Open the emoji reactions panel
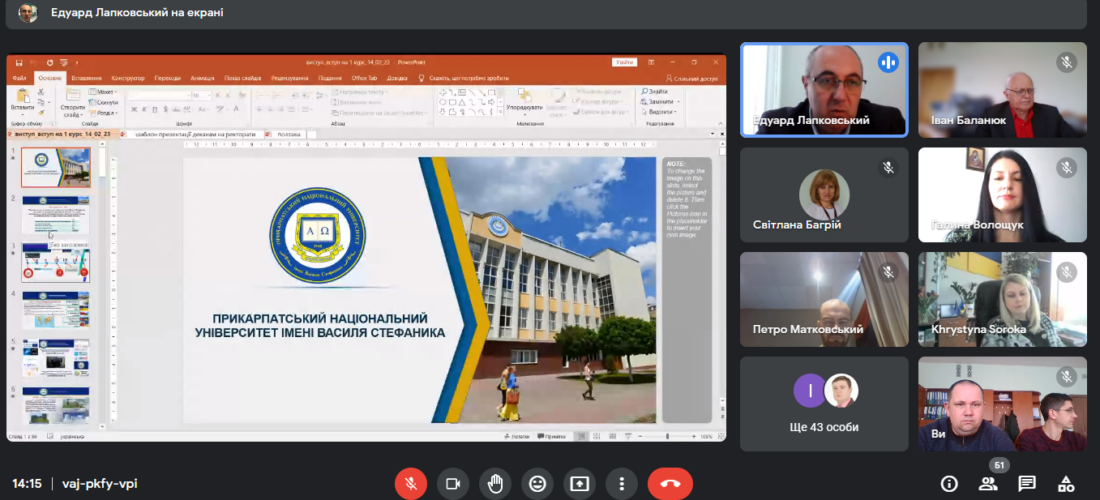 pos(538,483)
